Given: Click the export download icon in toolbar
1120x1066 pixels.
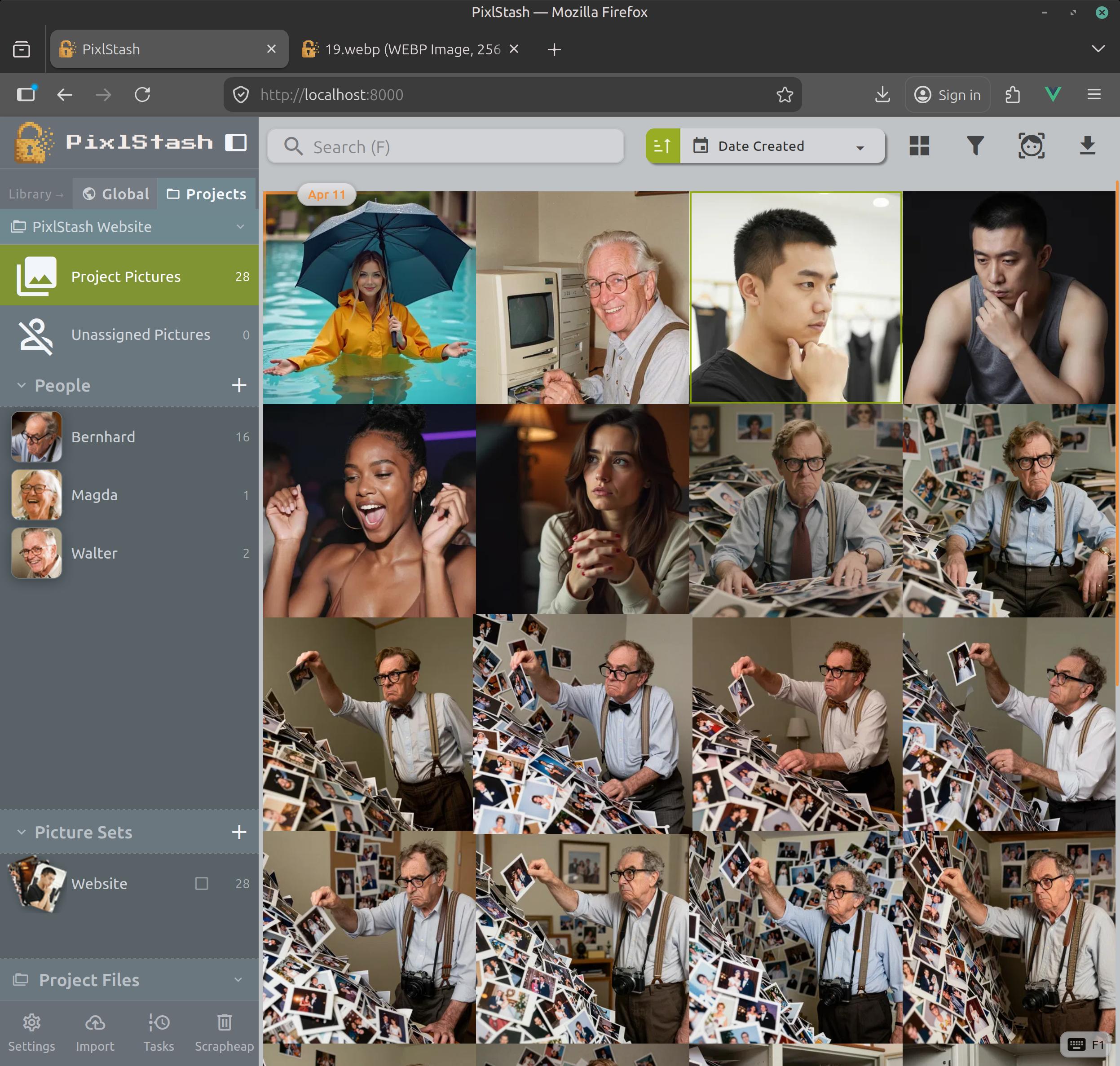Looking at the screenshot, I should point(1086,146).
